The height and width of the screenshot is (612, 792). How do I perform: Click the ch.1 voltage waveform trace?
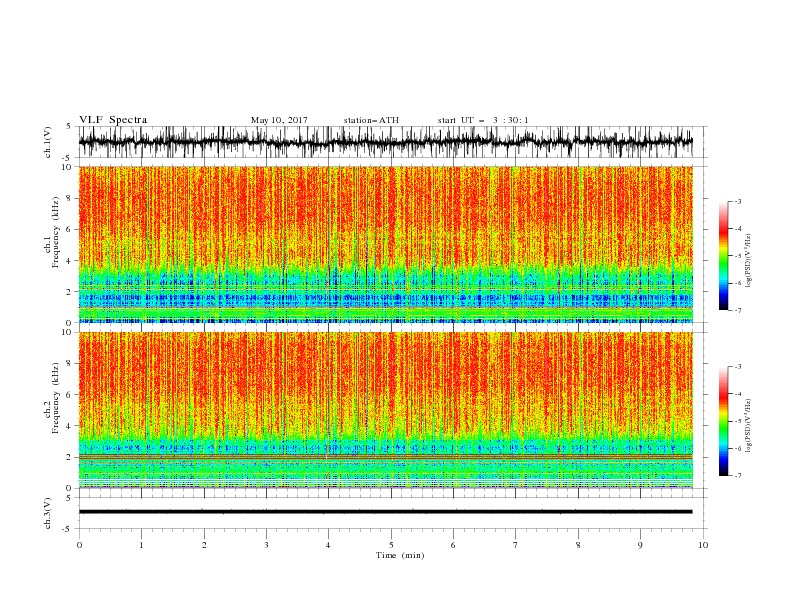pyautogui.click(x=385, y=142)
